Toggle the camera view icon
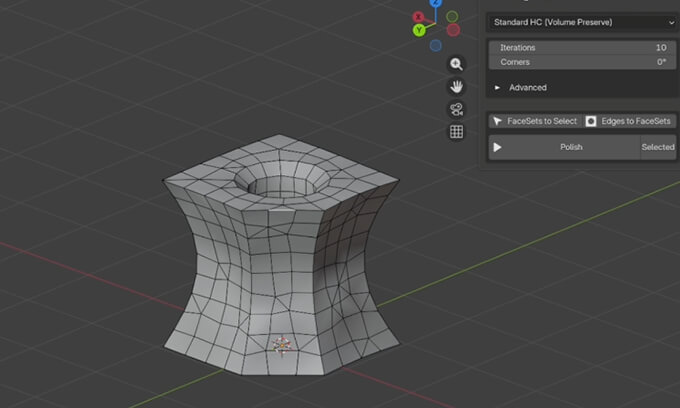 coord(456,110)
